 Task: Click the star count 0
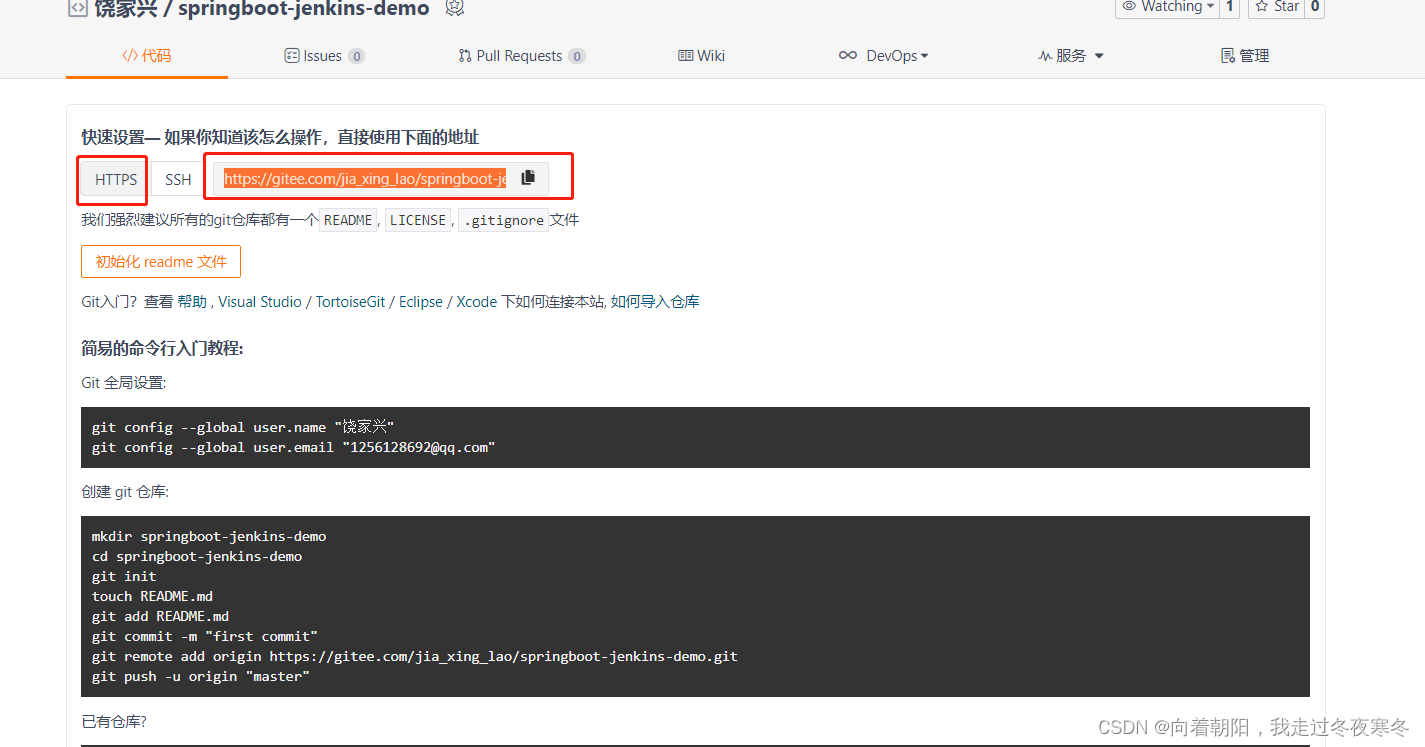[x=1315, y=8]
